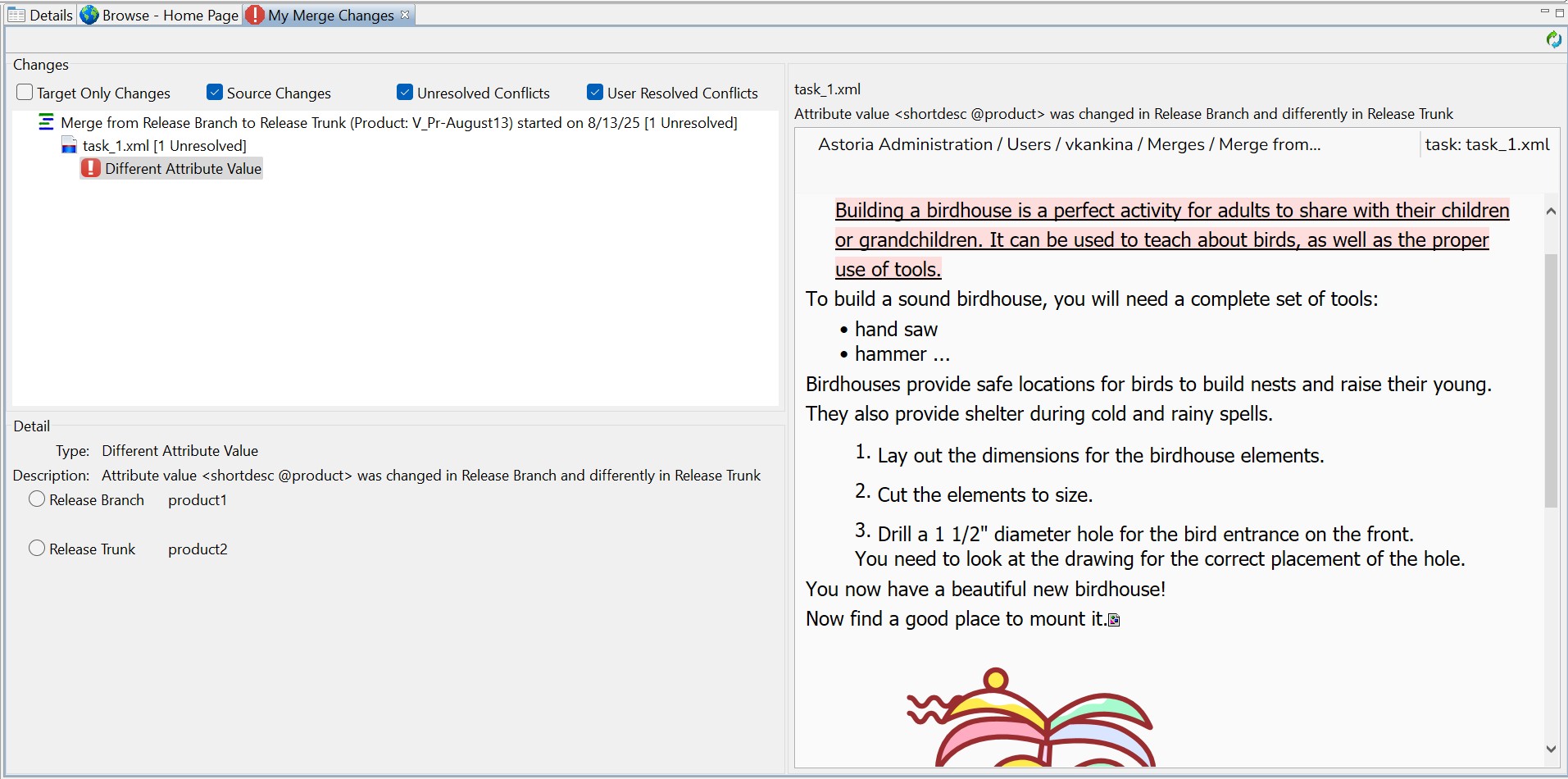Click the globe icon on Browse tab
Image resolution: width=1568 pixels, height=779 pixels.
[x=89, y=15]
